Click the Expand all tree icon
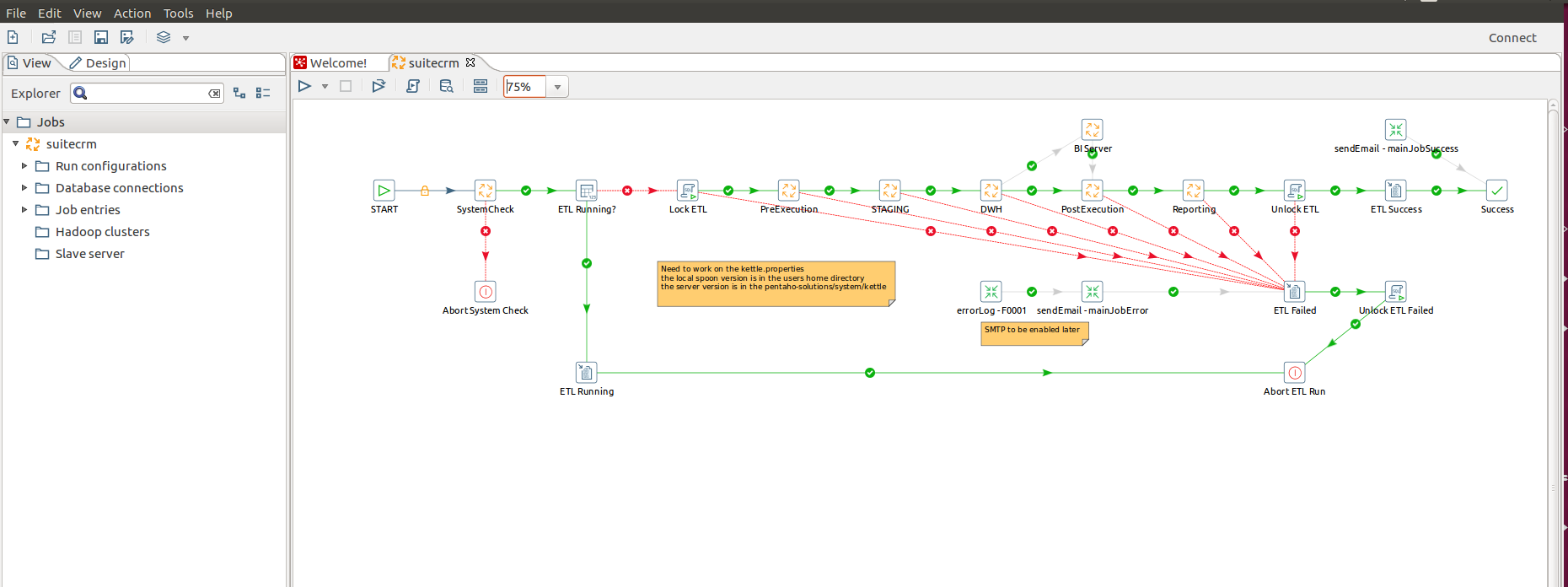 click(x=239, y=94)
